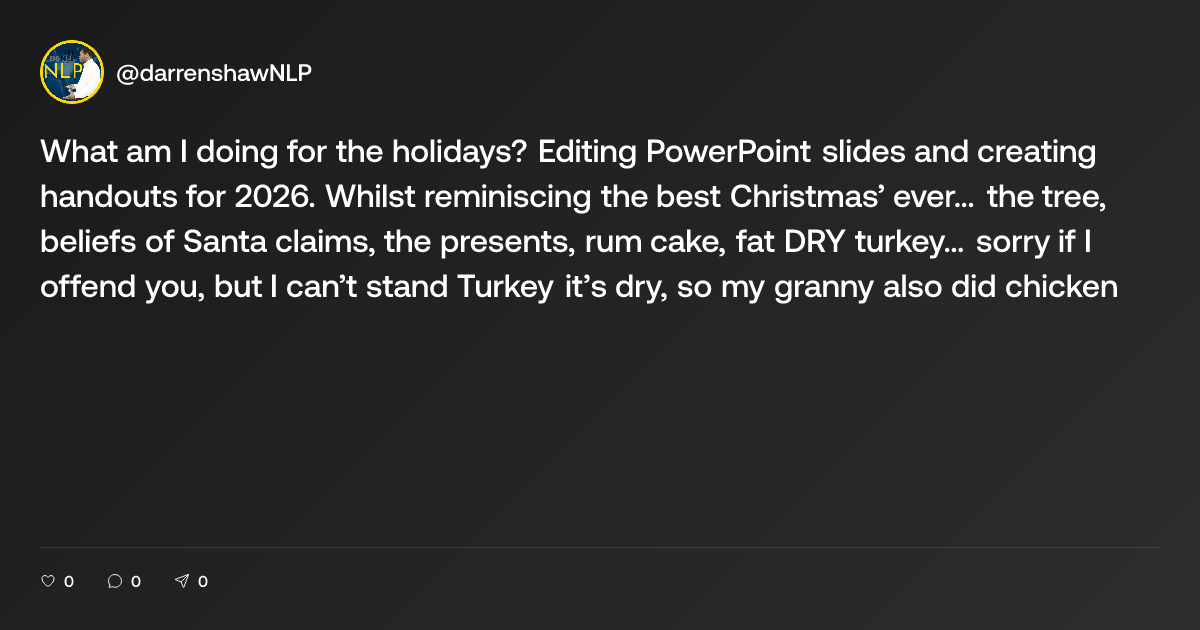Open the comment bubble icon
This screenshot has width=1200, height=630.
(x=115, y=581)
